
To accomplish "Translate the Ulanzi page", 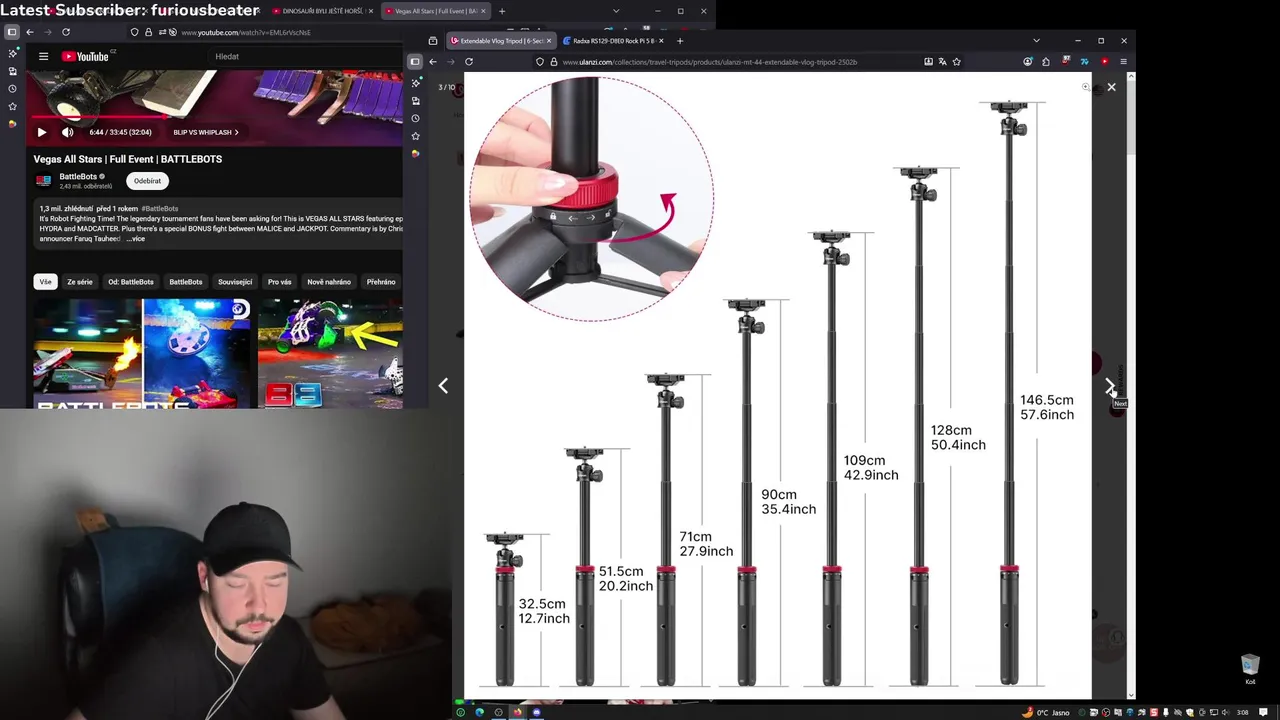I will [x=942, y=62].
